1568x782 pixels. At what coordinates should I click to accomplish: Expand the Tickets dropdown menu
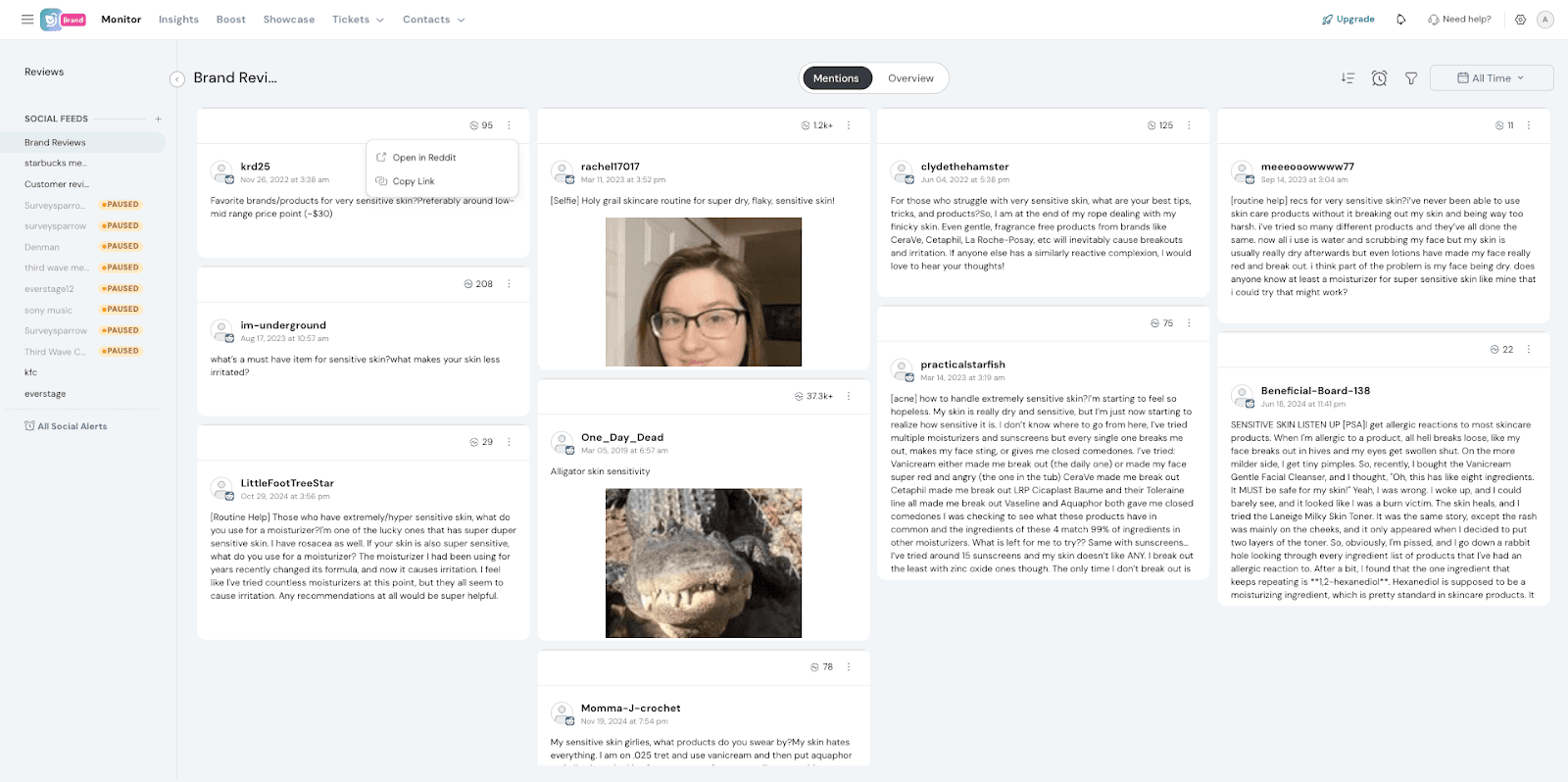pyautogui.click(x=358, y=20)
